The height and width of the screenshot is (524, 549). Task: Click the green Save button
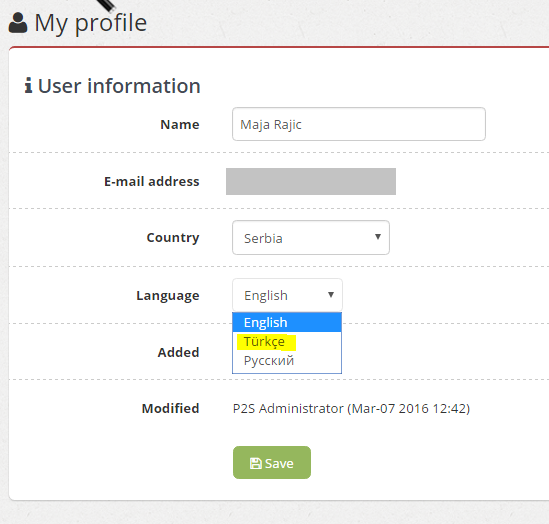pos(272,462)
